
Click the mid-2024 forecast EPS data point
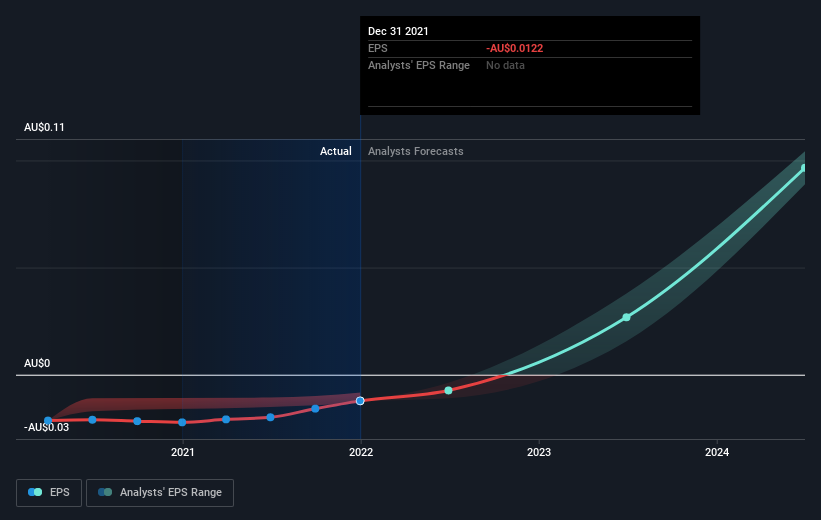coord(804,168)
